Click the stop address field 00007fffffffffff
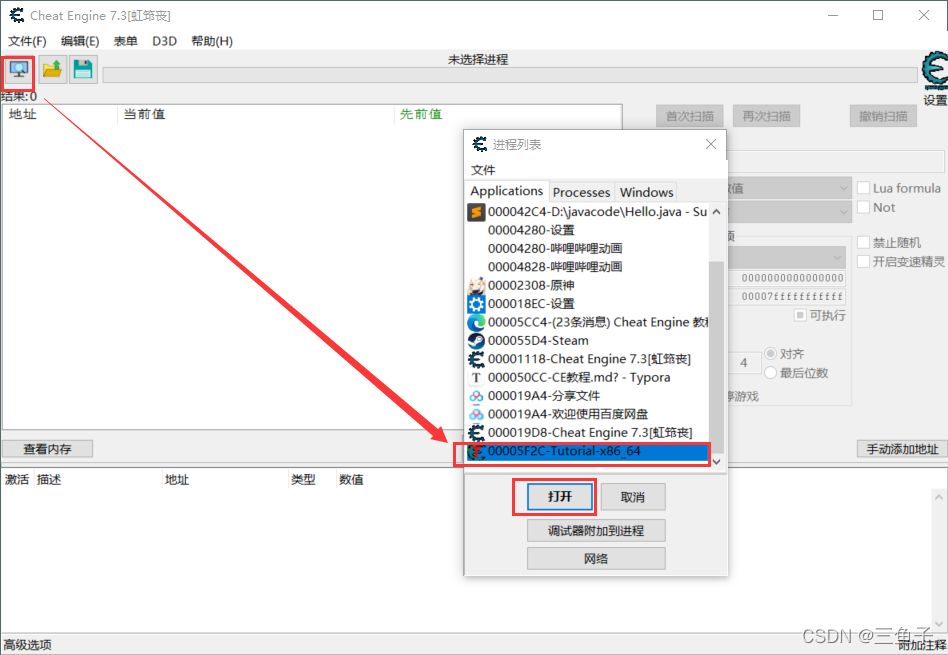This screenshot has width=948, height=655. pyautogui.click(x=786, y=296)
